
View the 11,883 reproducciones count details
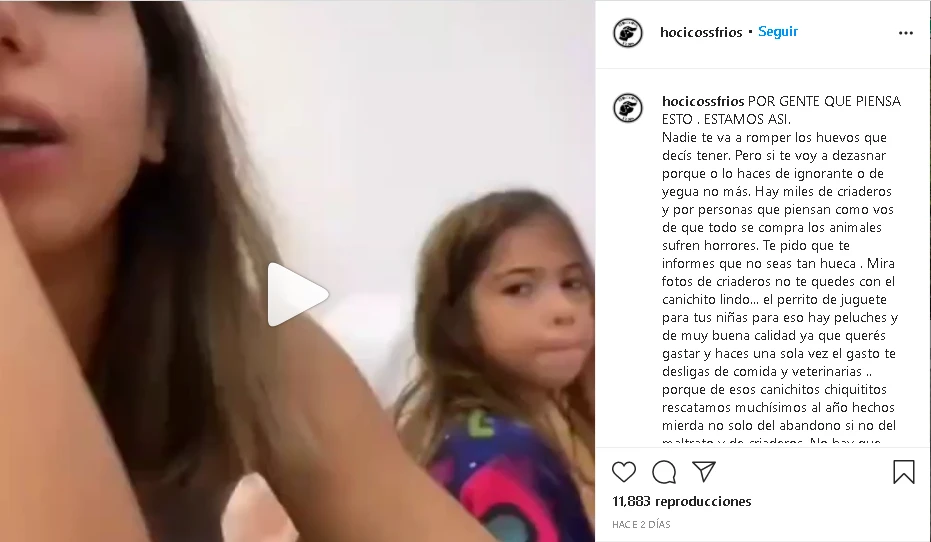pyautogui.click(x=682, y=502)
